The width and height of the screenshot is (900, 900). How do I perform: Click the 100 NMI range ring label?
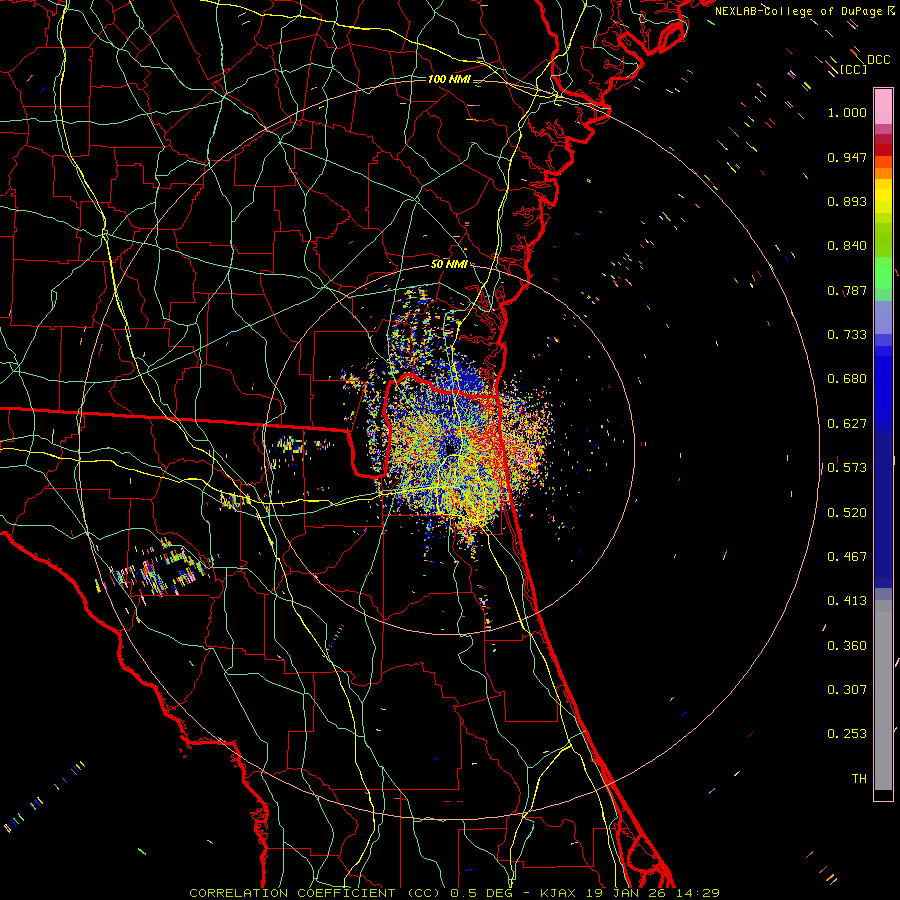click(x=449, y=79)
